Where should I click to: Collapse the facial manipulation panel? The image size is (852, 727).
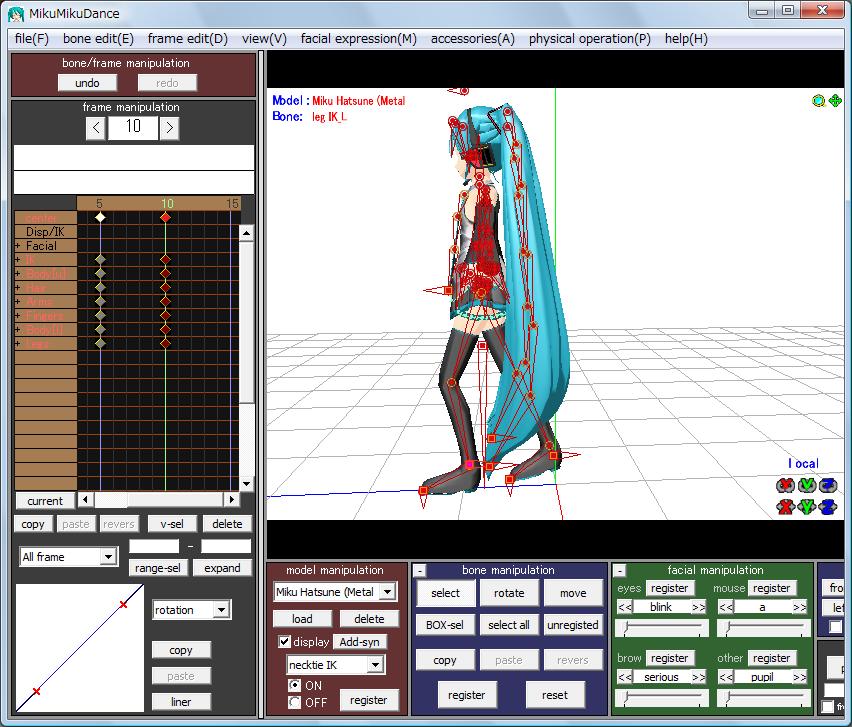tap(619, 571)
